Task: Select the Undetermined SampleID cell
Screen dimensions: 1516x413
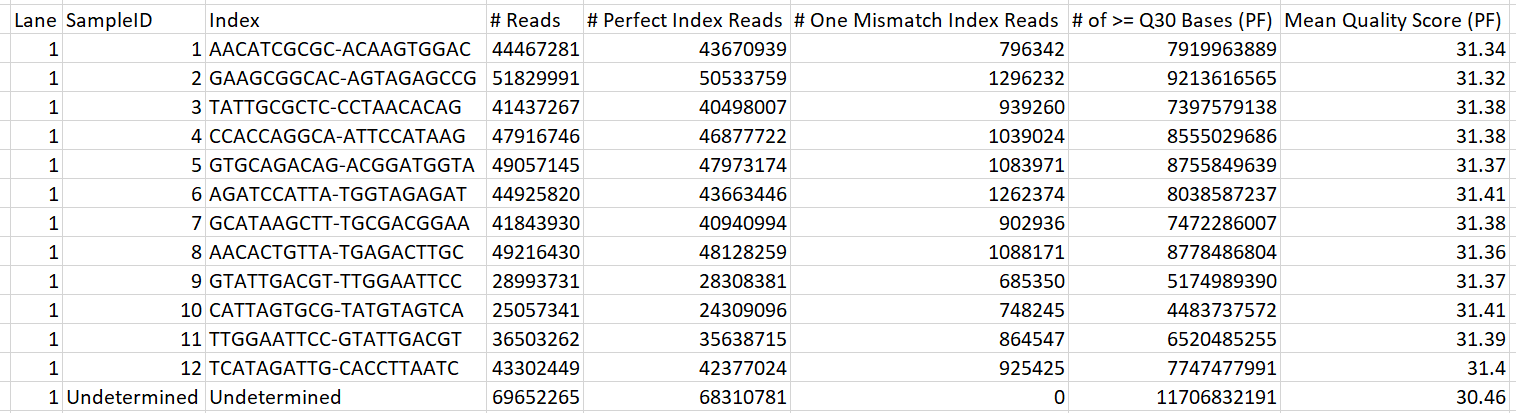Action: [132, 397]
